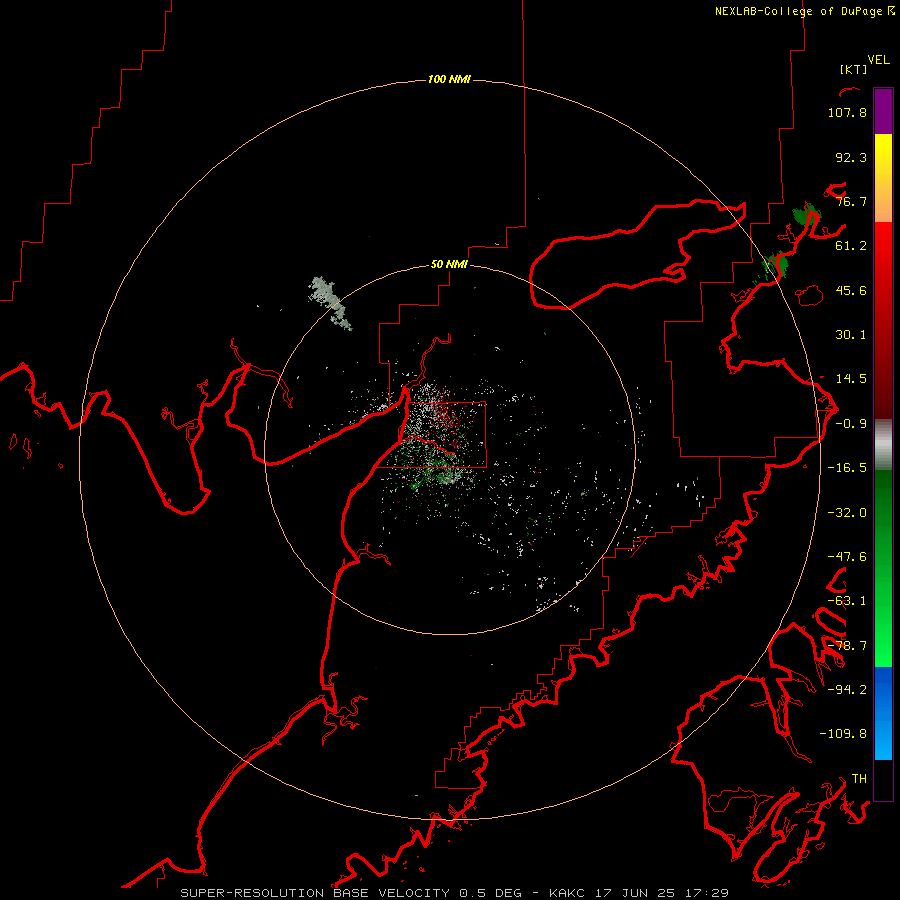The width and height of the screenshot is (900, 900).
Task: Select the -109.8 legend value
Action: pyautogui.click(x=843, y=734)
